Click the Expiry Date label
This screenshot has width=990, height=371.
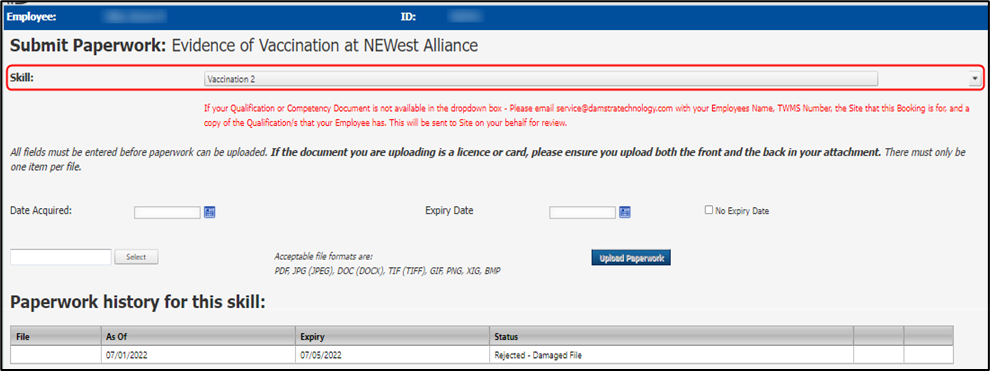tap(450, 211)
